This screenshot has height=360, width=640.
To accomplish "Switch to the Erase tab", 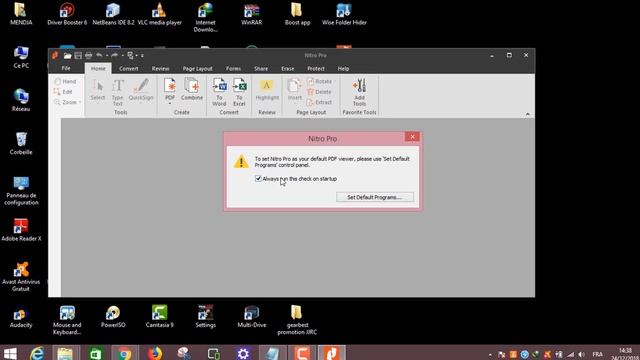I will point(288,69).
